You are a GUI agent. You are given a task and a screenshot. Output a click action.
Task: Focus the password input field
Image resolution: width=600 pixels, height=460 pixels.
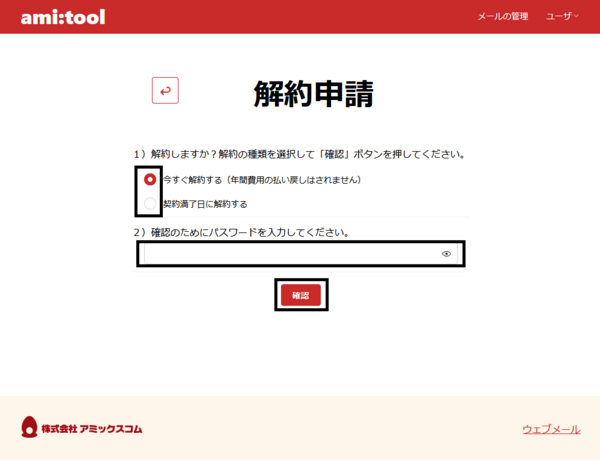290,254
